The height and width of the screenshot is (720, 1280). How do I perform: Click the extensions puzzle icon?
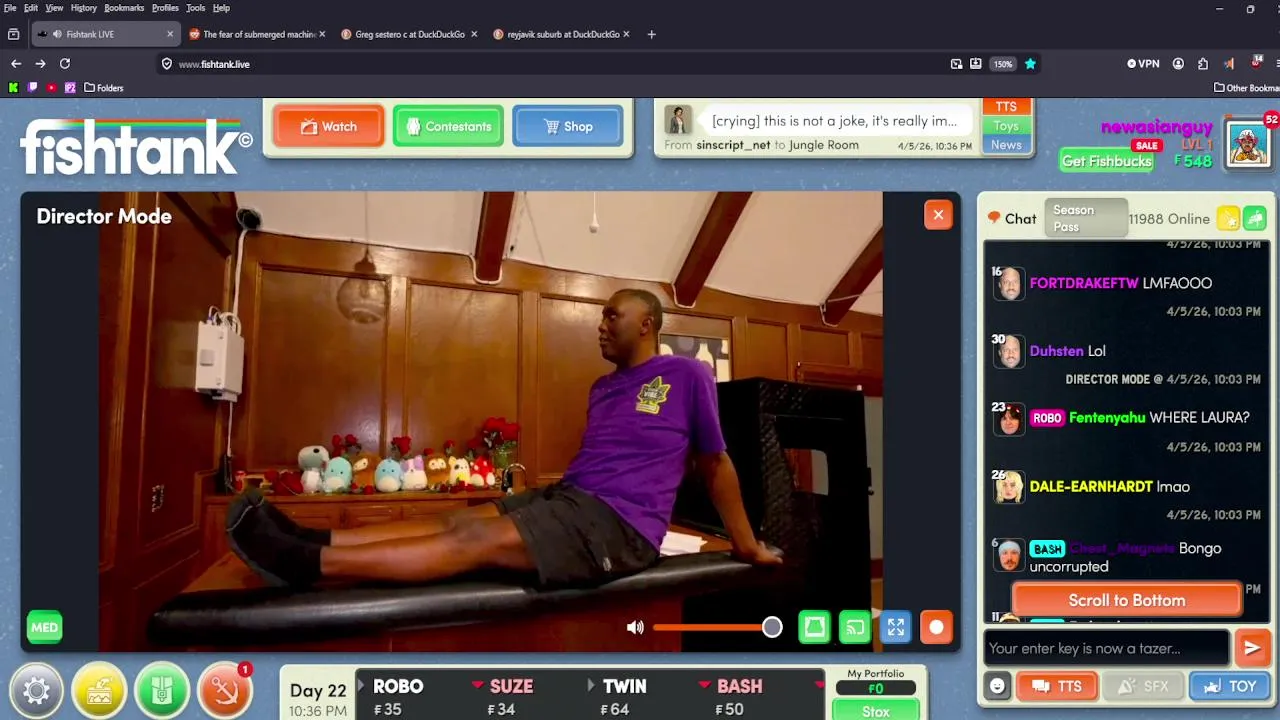[1203, 63]
